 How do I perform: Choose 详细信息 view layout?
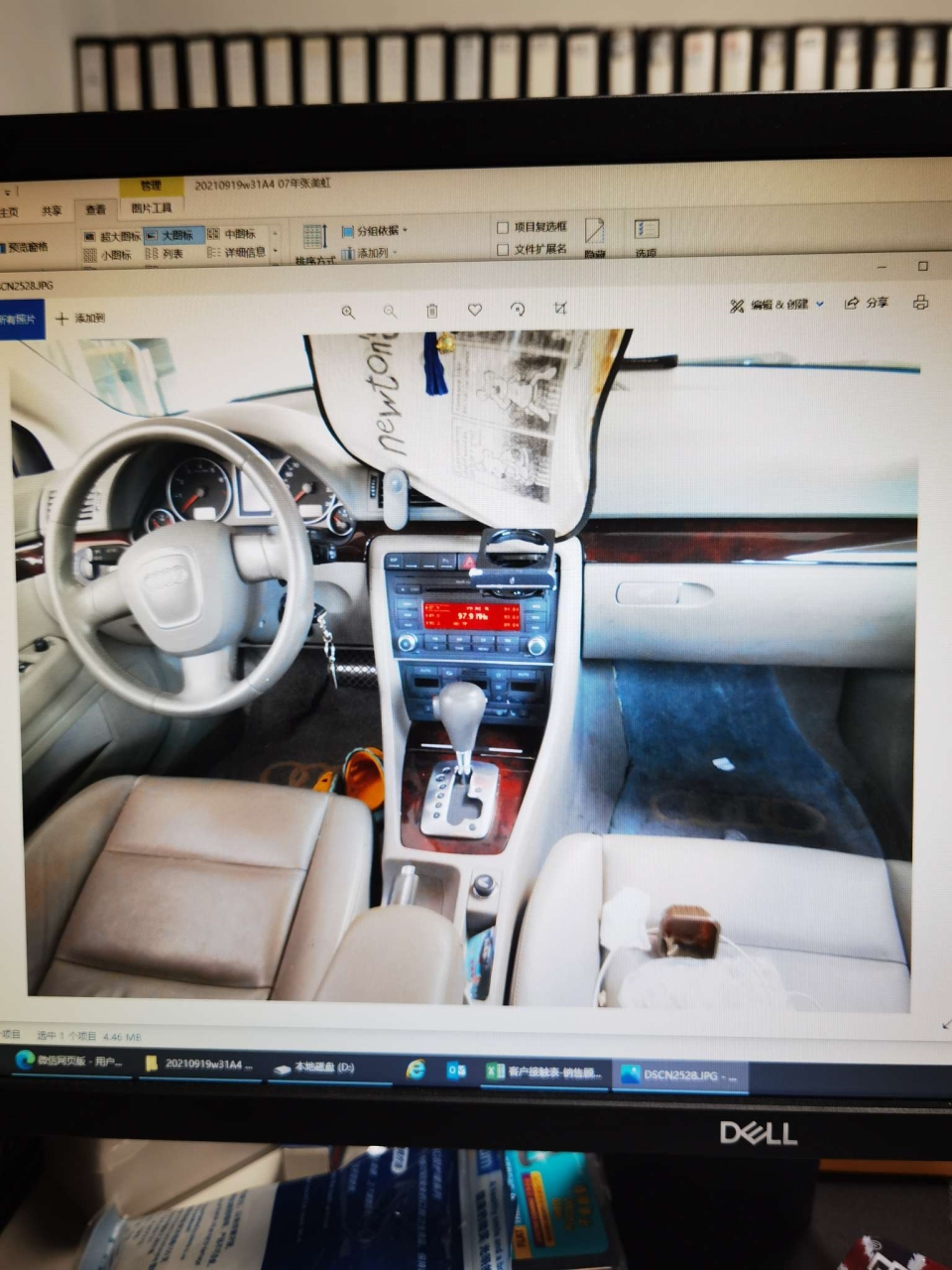pos(238,252)
